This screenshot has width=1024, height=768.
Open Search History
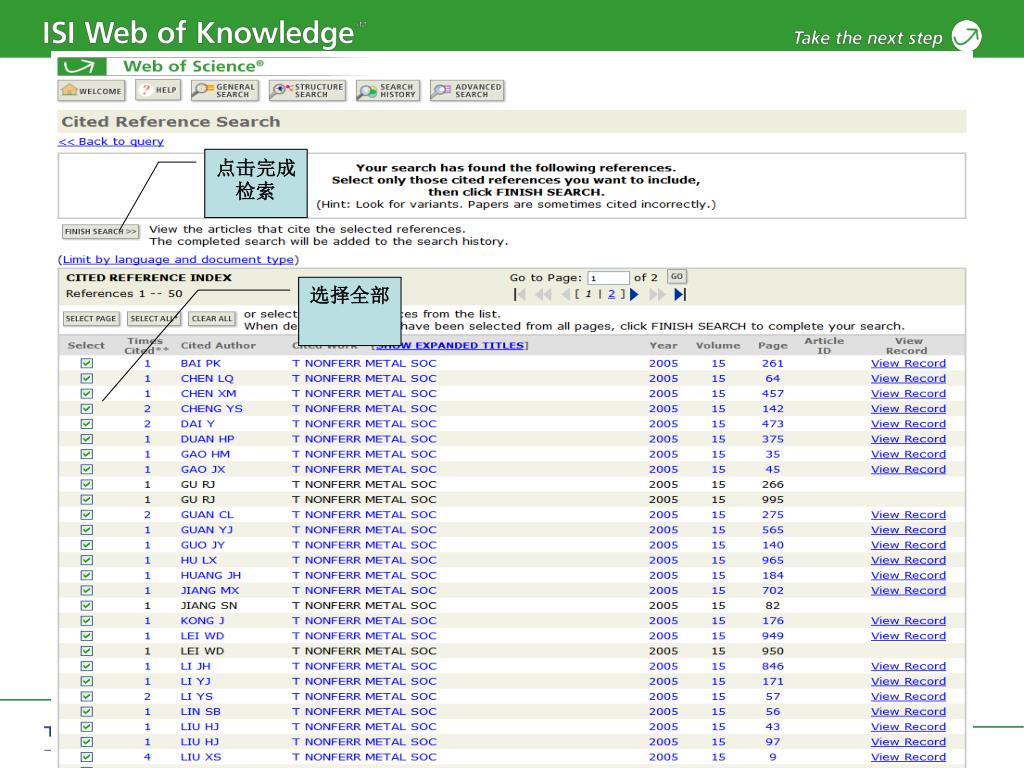(388, 91)
